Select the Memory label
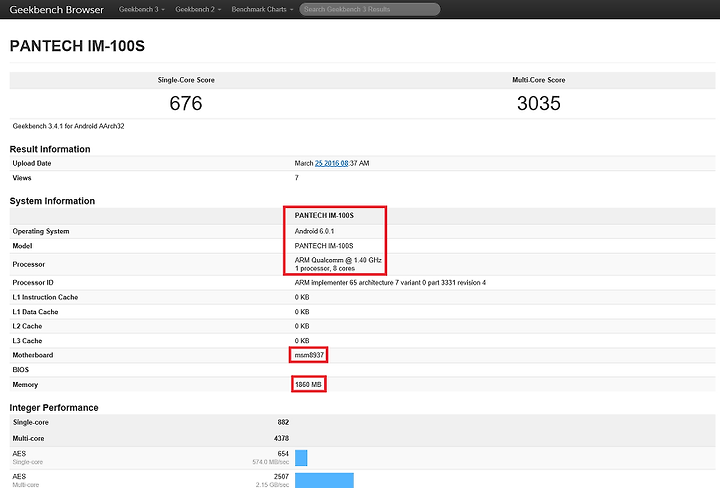Image resolution: width=720 pixels, height=488 pixels. [x=25, y=384]
